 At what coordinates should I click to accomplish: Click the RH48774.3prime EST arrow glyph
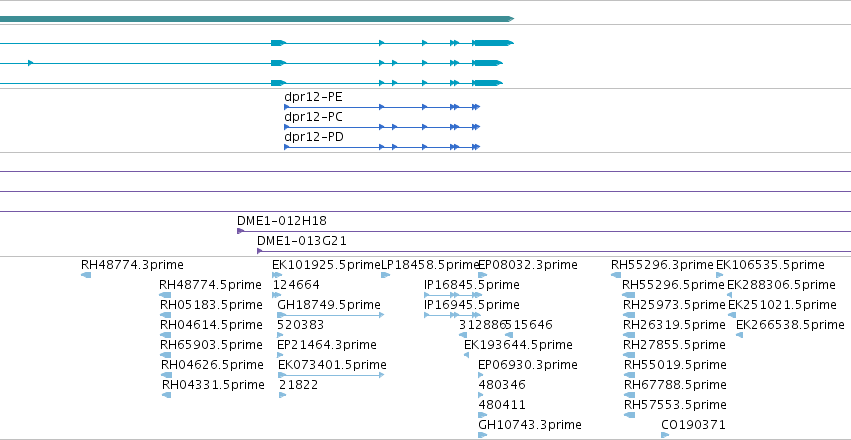click(86, 275)
